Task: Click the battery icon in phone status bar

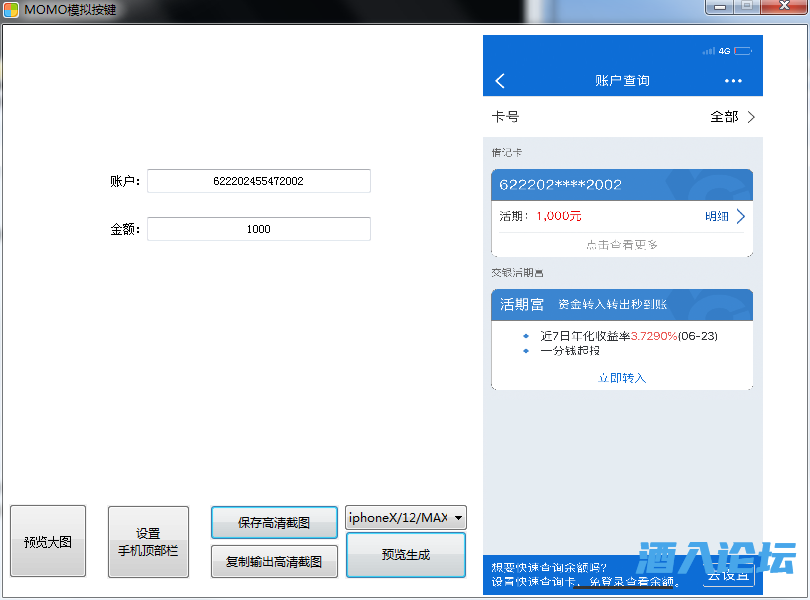Action: click(x=743, y=50)
